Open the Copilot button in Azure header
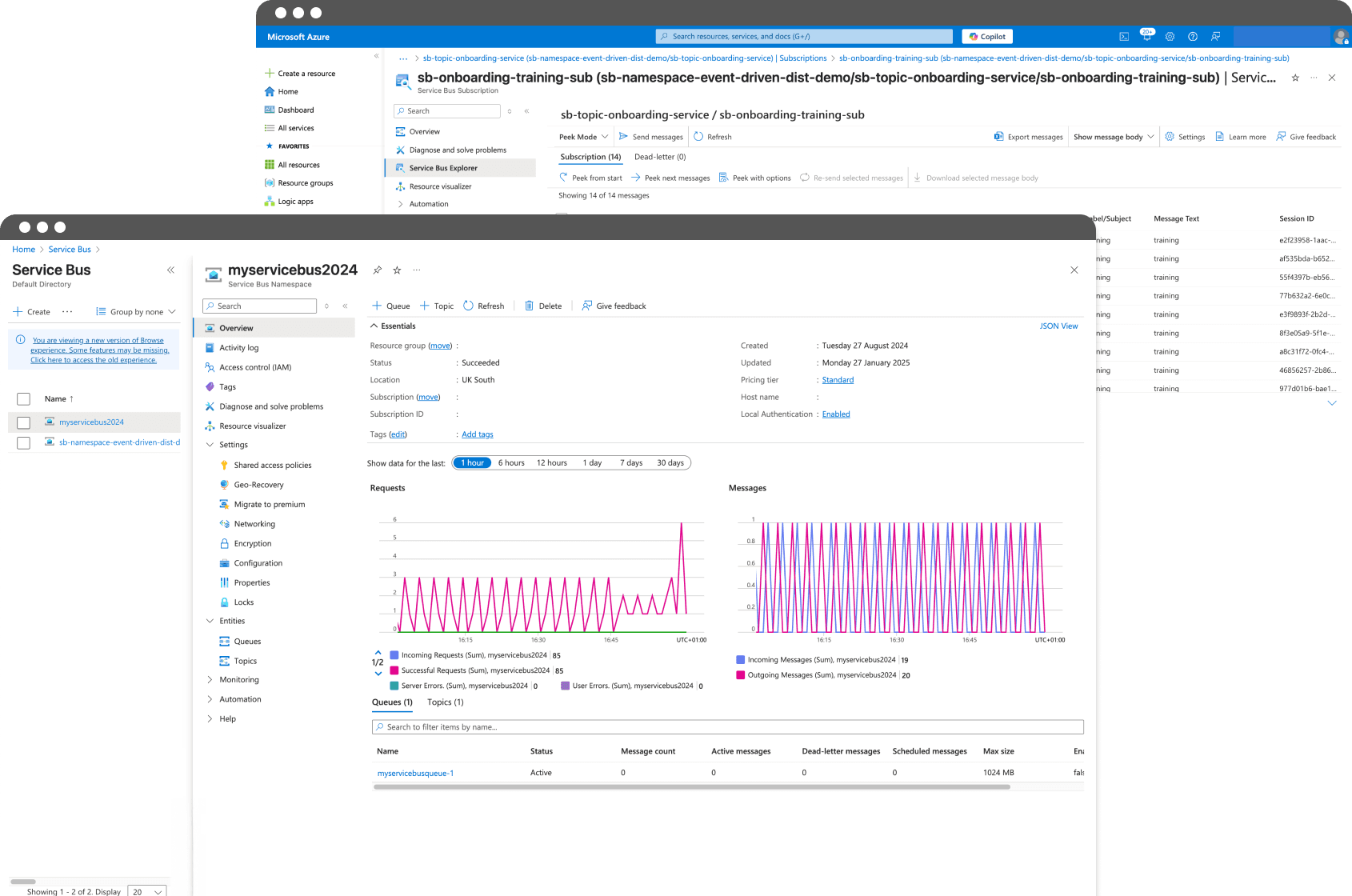 986,37
